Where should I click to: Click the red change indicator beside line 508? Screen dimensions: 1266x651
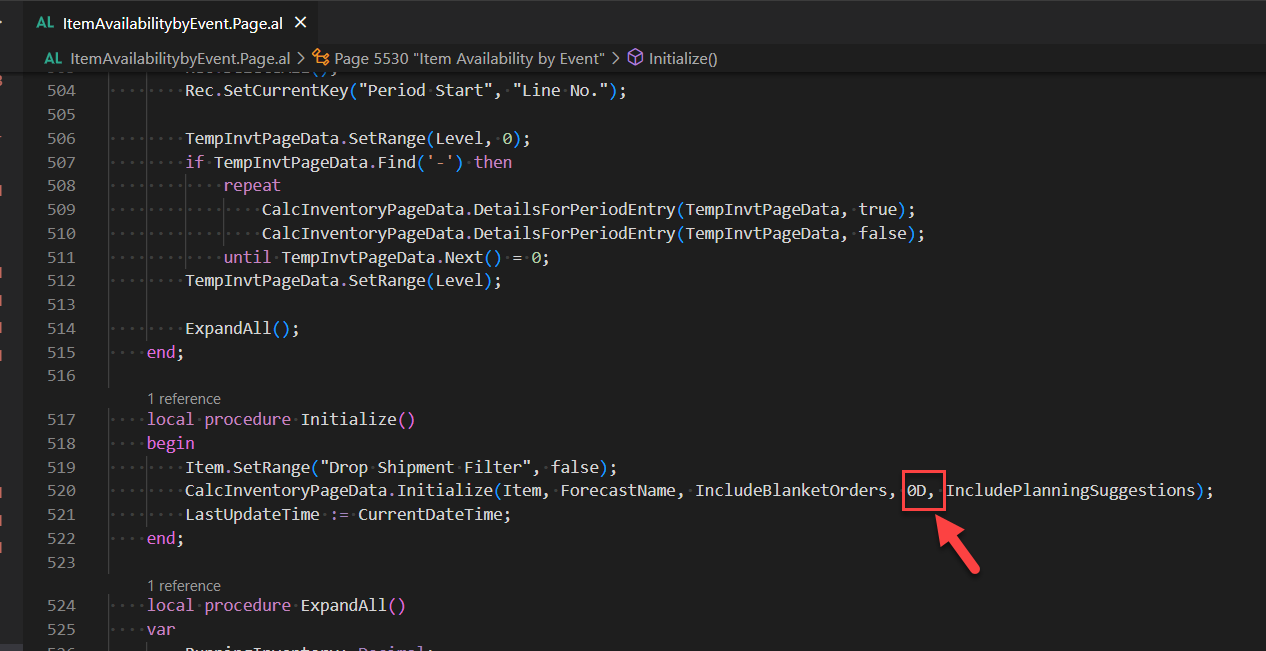pyautogui.click(x=2, y=185)
